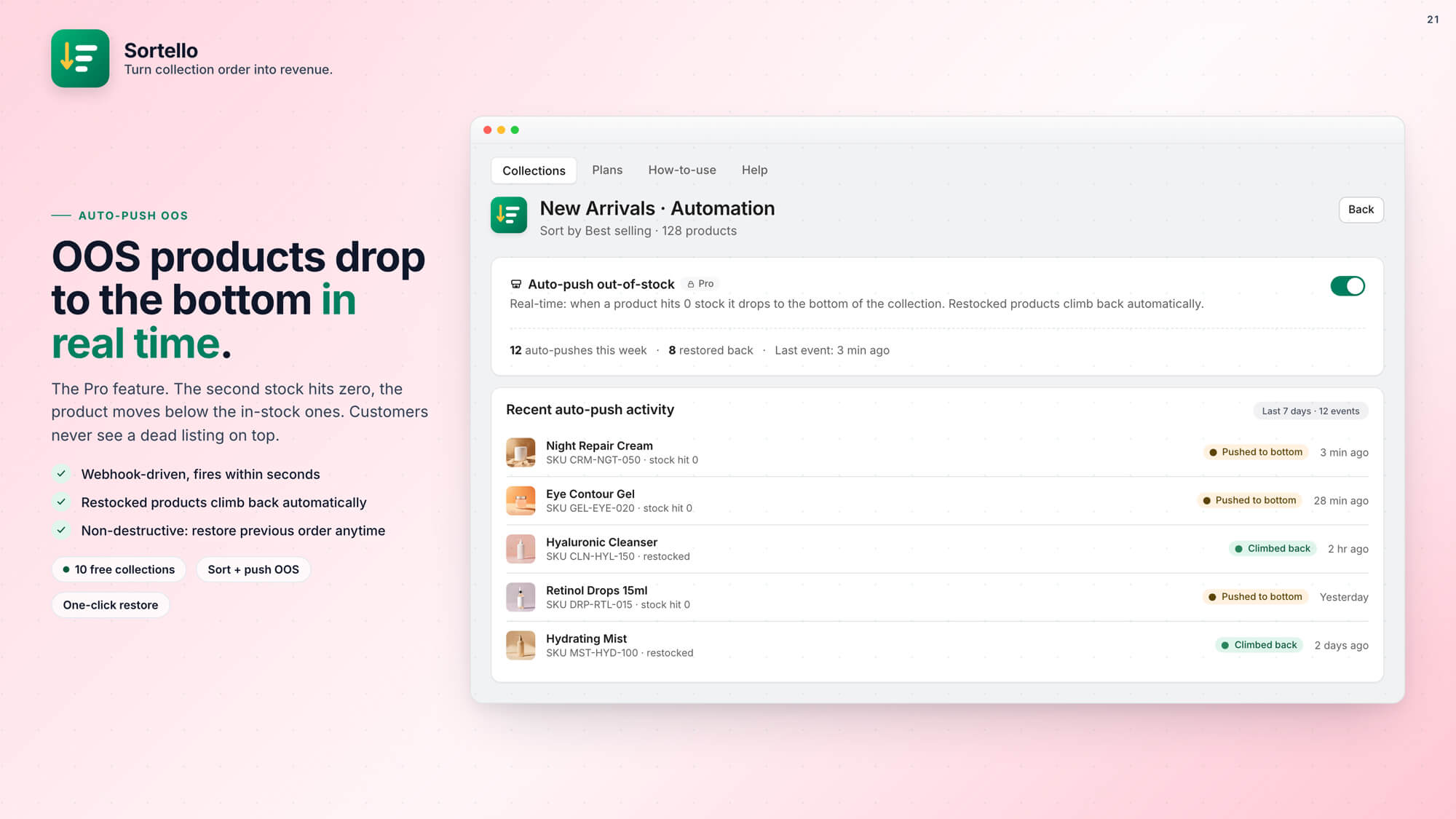
Task: Click SKU CLN-HYL-150 · restocked text
Action: pyautogui.click(x=618, y=556)
